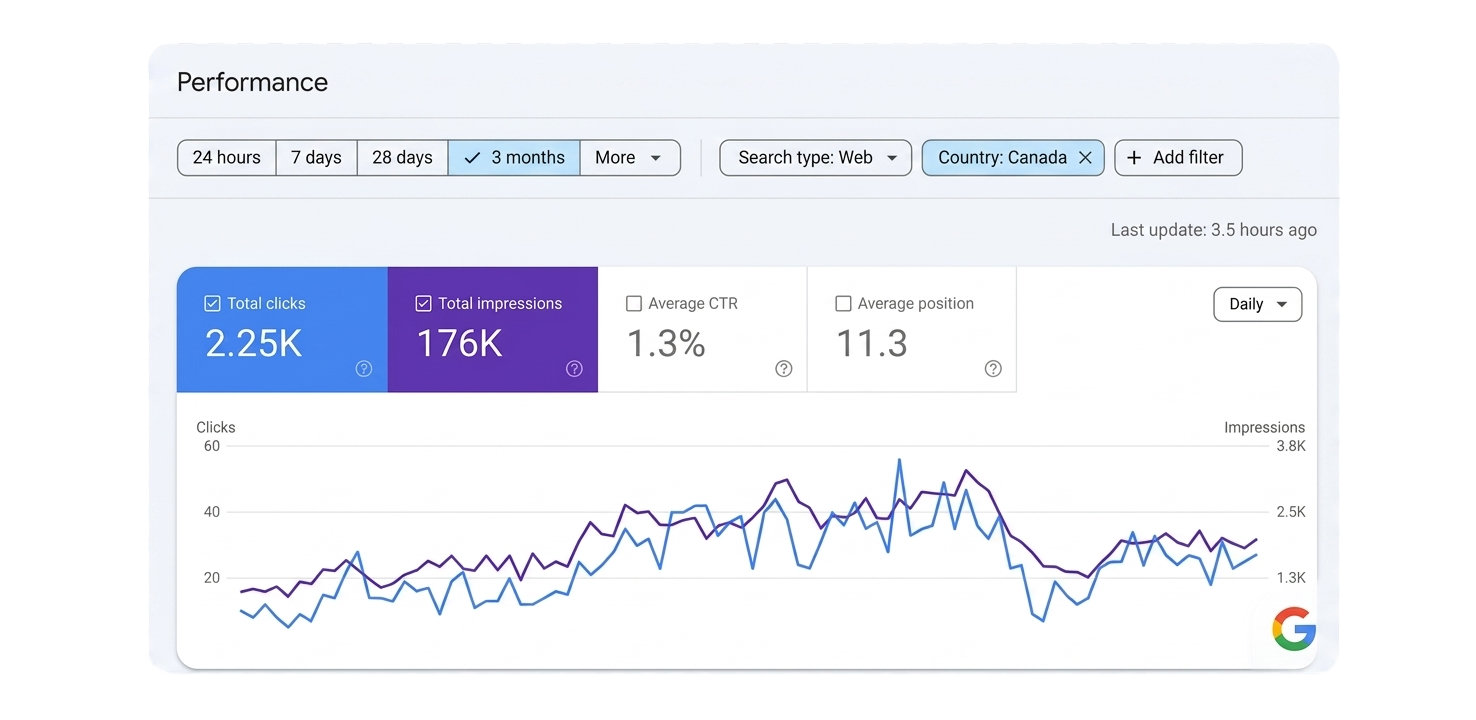Remove the Country: Canada filter with X

[x=1085, y=158]
